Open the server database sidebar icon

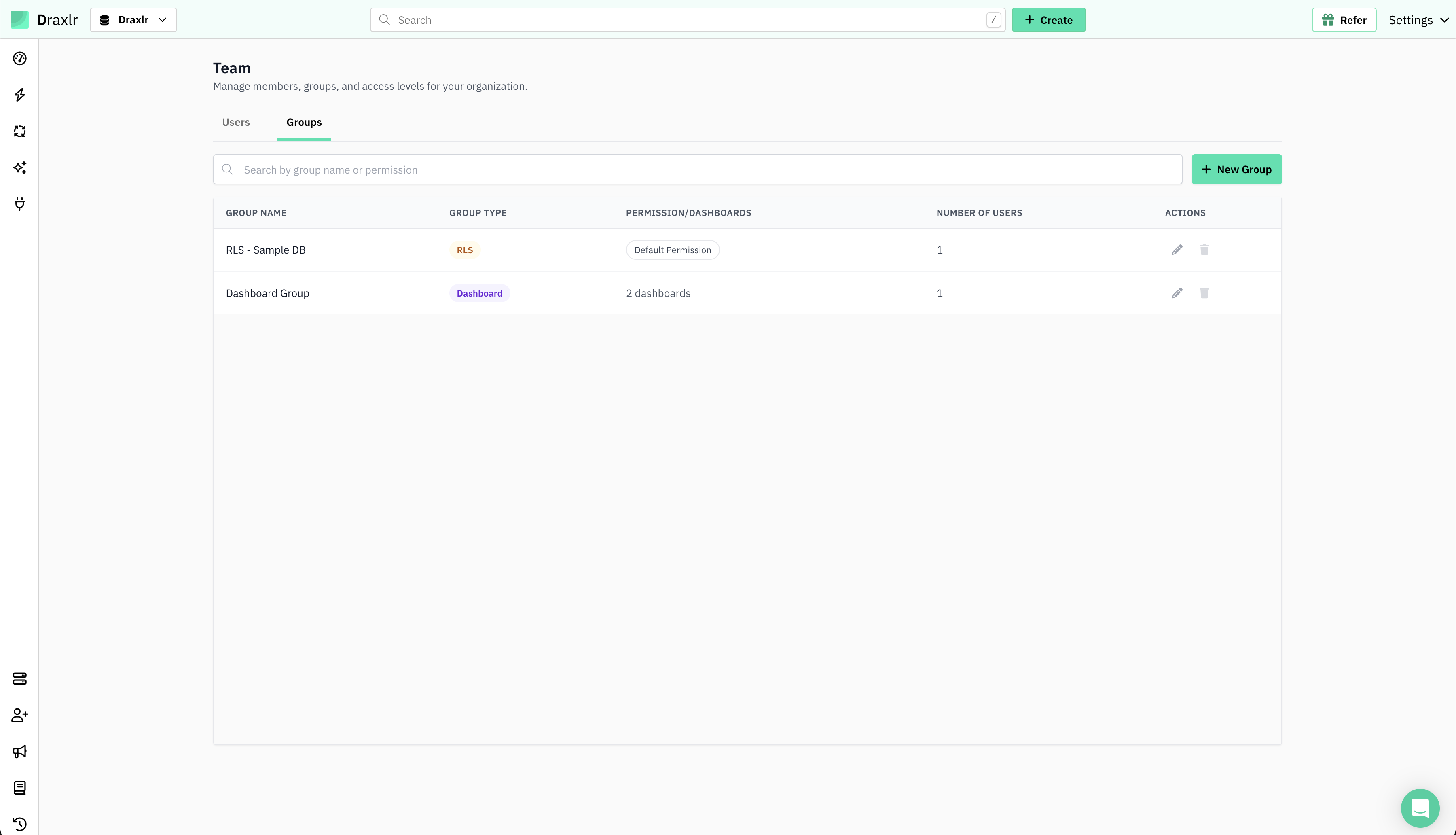click(x=19, y=678)
